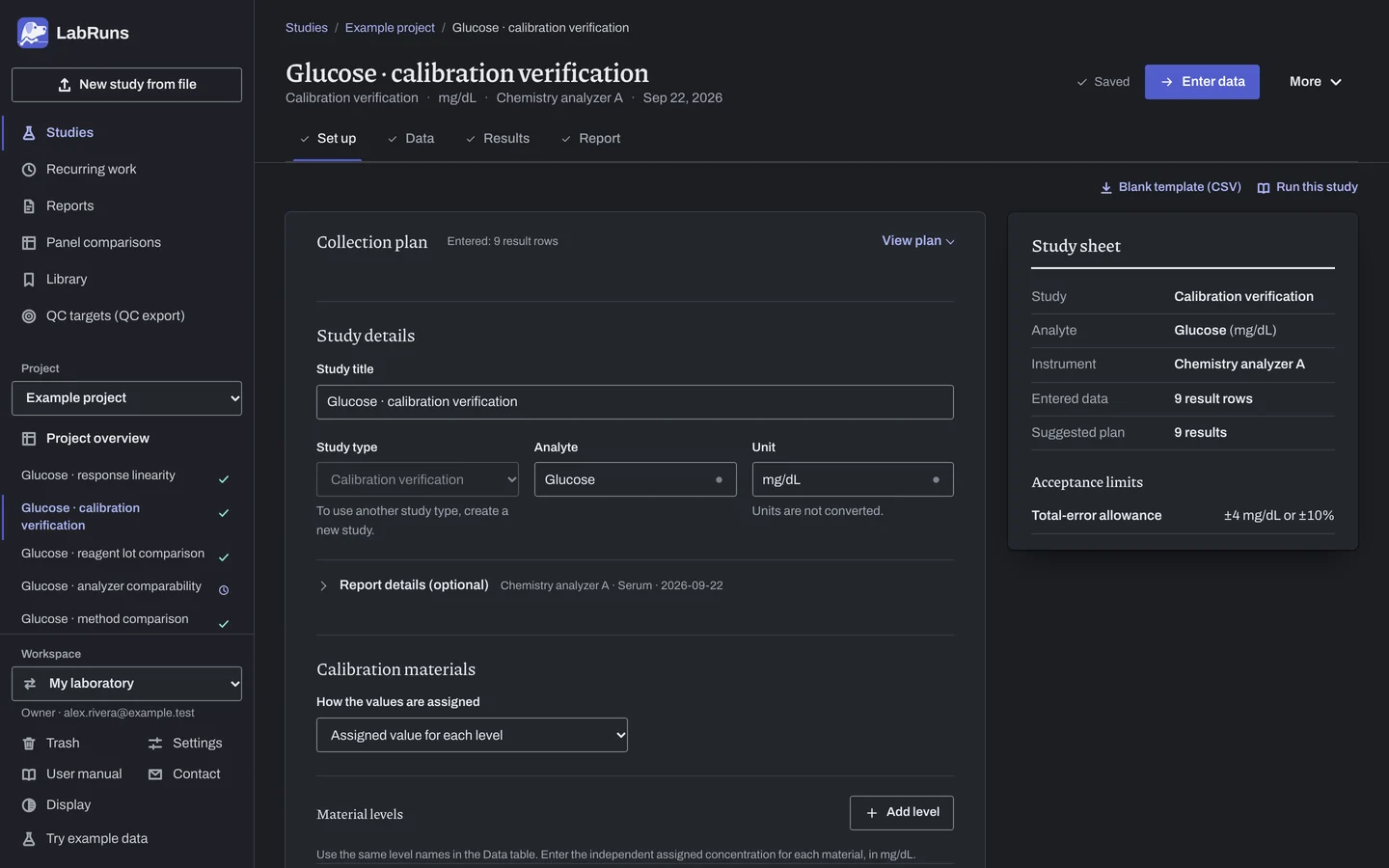Click the Project overview layout icon
This screenshot has height=868, width=1389.
29,439
